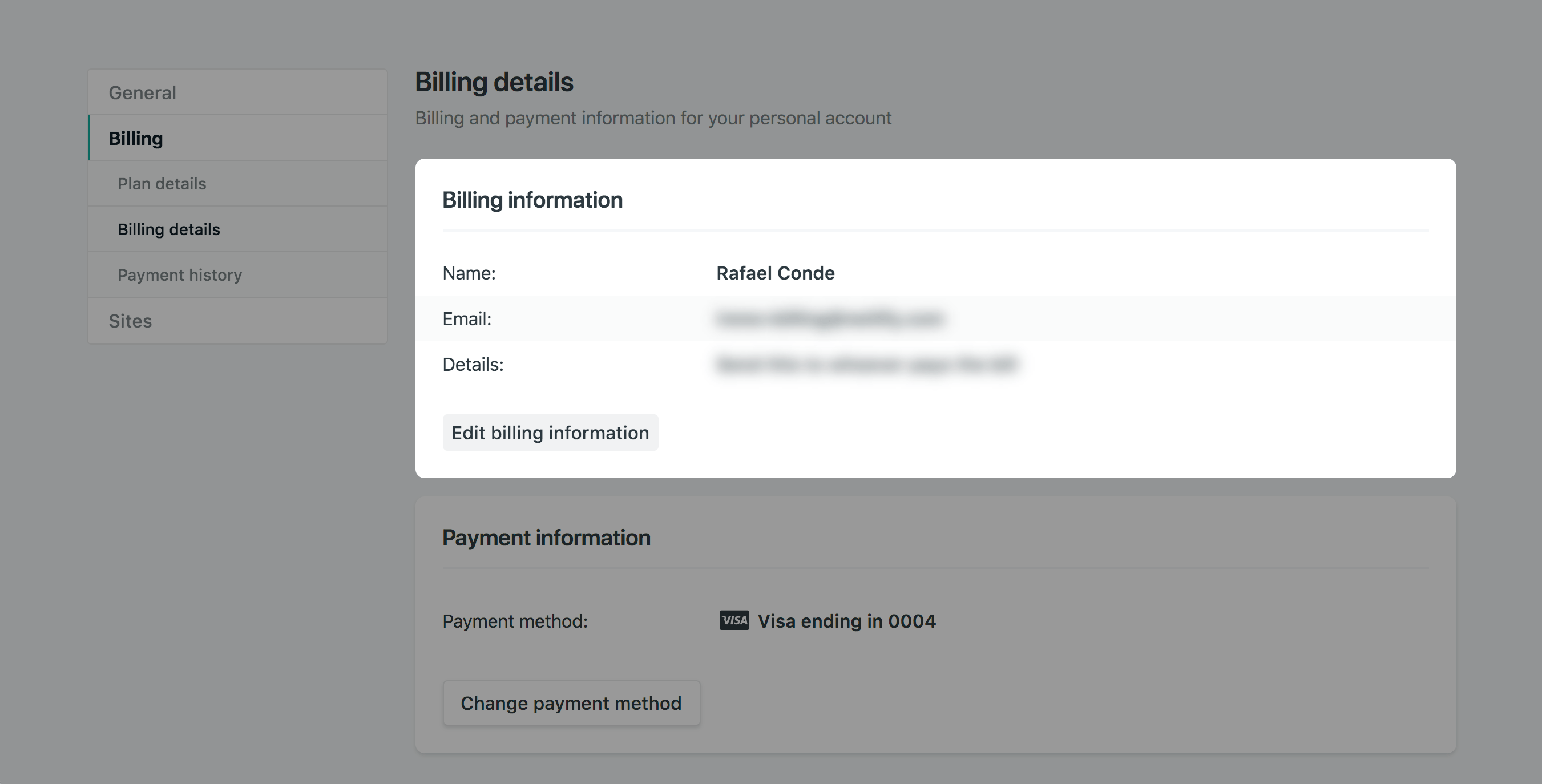Open the Sites sidebar item
This screenshot has width=1542, height=784.
click(x=131, y=321)
